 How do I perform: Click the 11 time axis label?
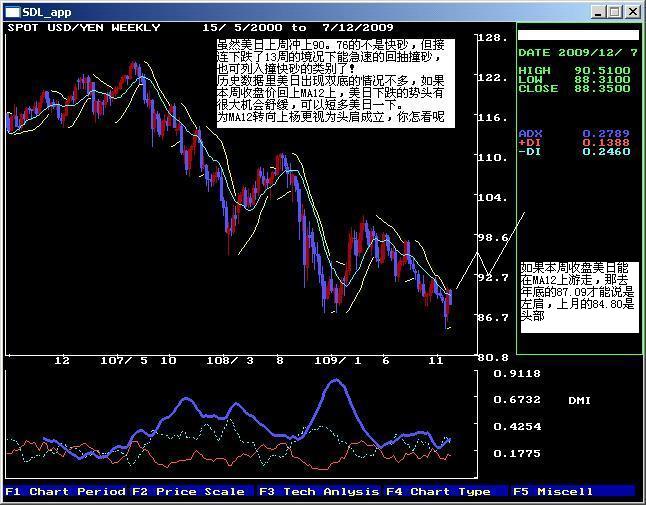tap(436, 361)
